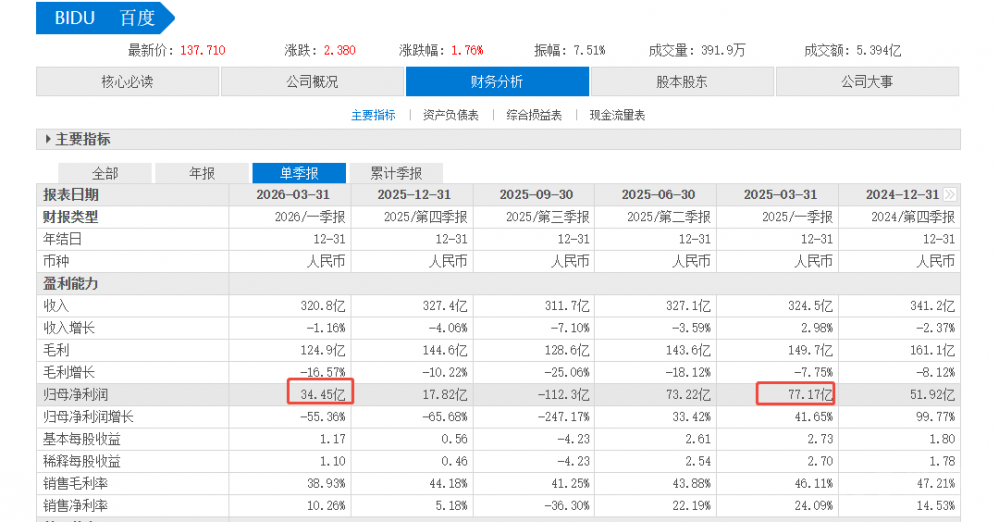
Task: Click the -247.17% growth cell
Action: tap(563, 417)
